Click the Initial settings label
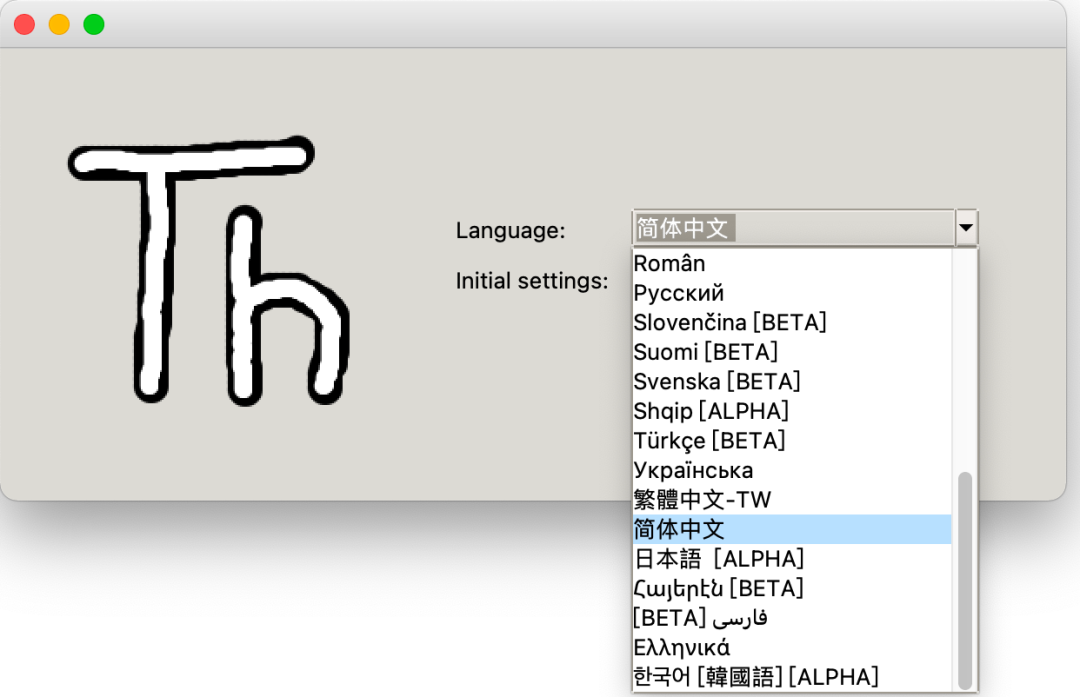 pyautogui.click(x=533, y=281)
